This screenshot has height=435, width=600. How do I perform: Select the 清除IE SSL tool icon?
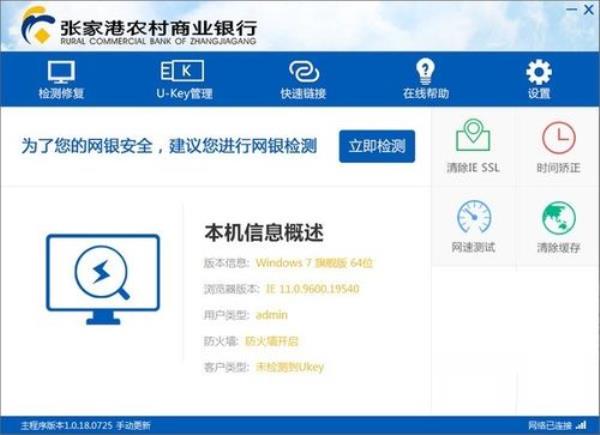(x=473, y=145)
